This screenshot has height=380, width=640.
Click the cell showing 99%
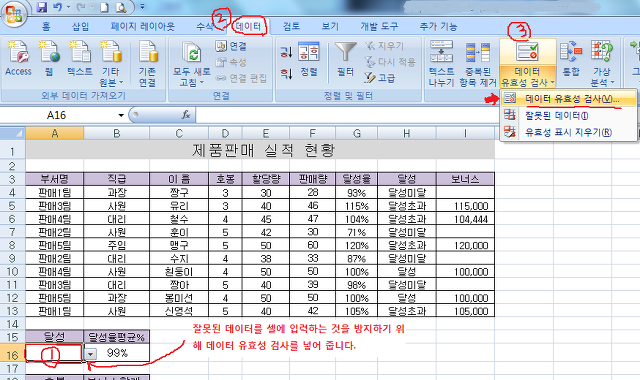pos(117,353)
